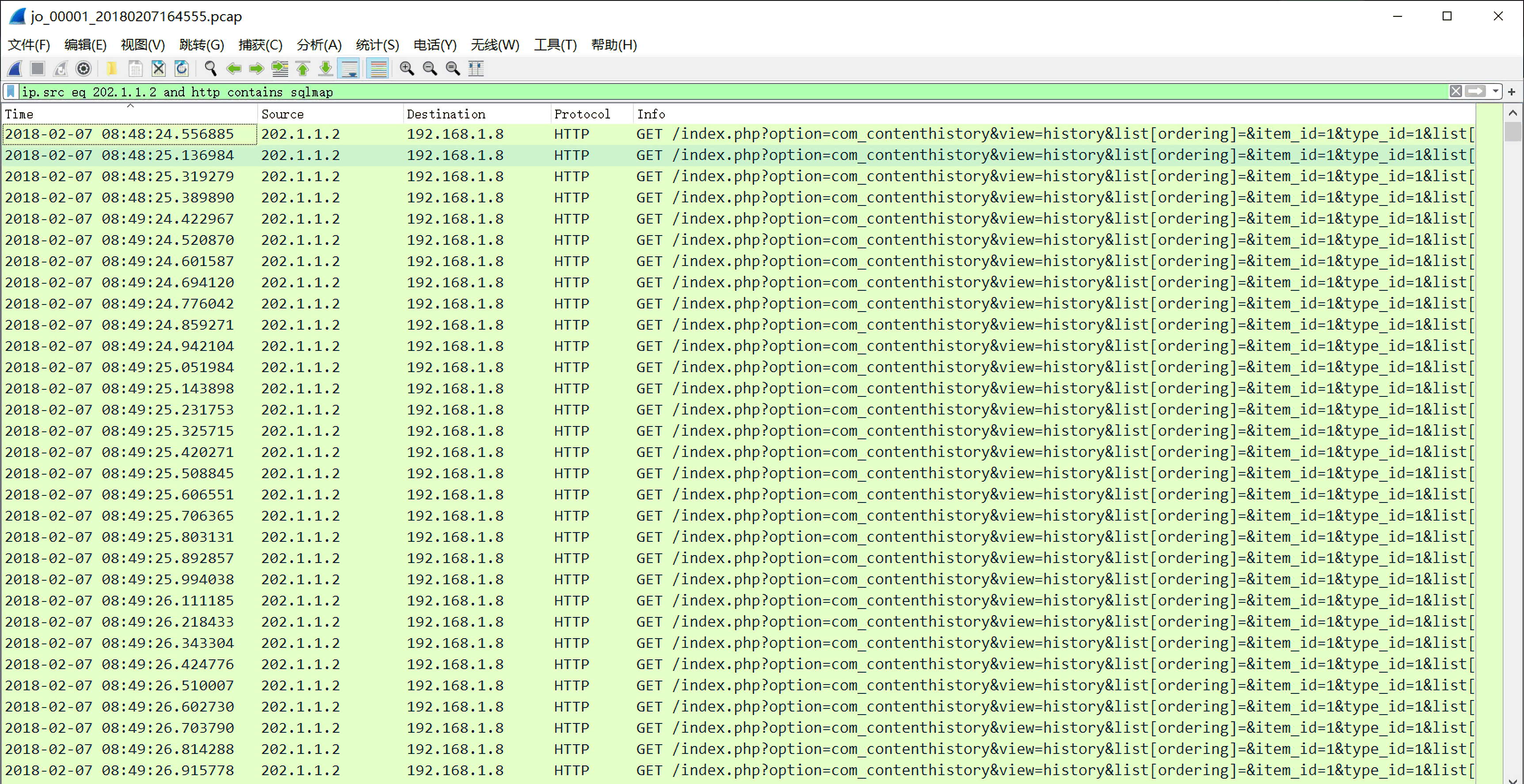
Task: Zoom in on packet list text
Action: [x=407, y=69]
